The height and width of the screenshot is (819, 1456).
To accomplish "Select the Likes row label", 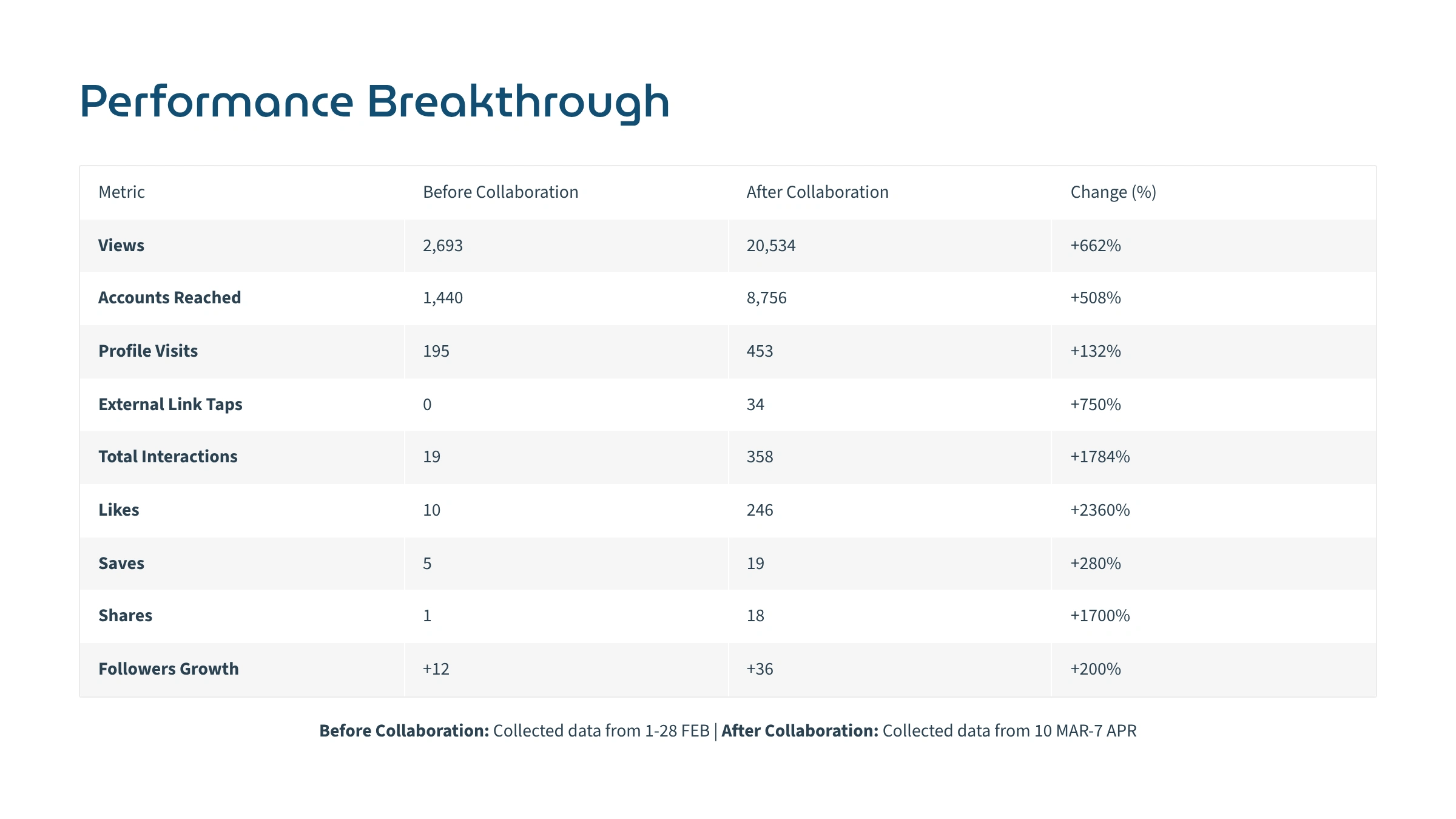I will coord(119,510).
